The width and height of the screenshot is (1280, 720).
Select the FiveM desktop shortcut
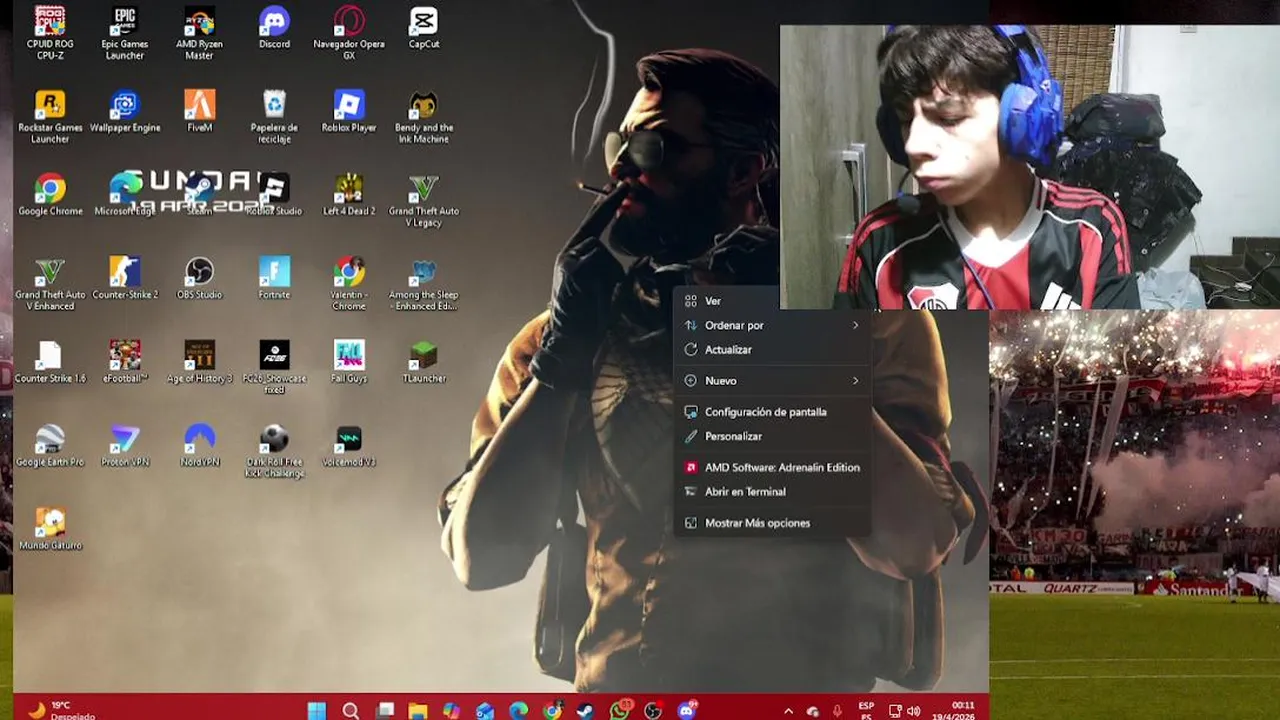(199, 112)
